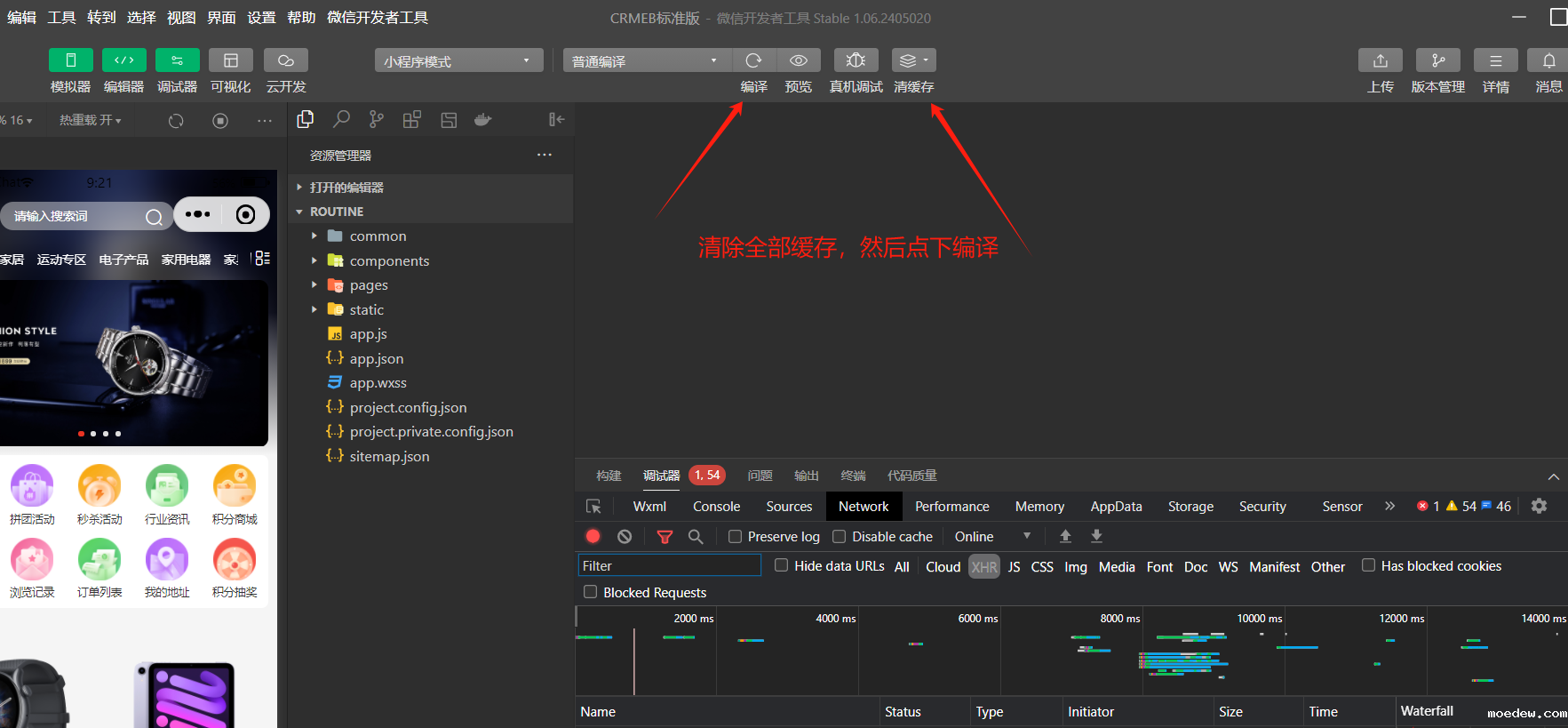This screenshot has height=728, width=1568.
Task: Open version management branch icon
Action: (x=1437, y=60)
